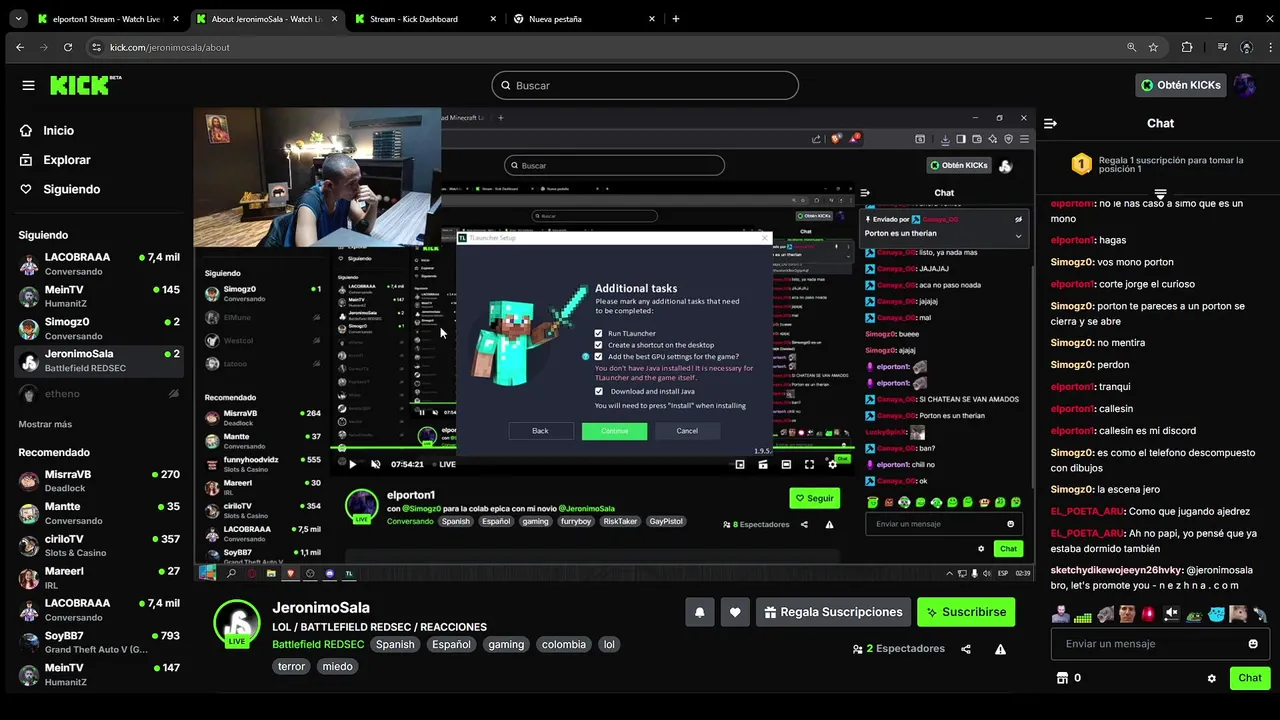
Task: Toggle the best GPU settings checkbox
Action: click(599, 356)
